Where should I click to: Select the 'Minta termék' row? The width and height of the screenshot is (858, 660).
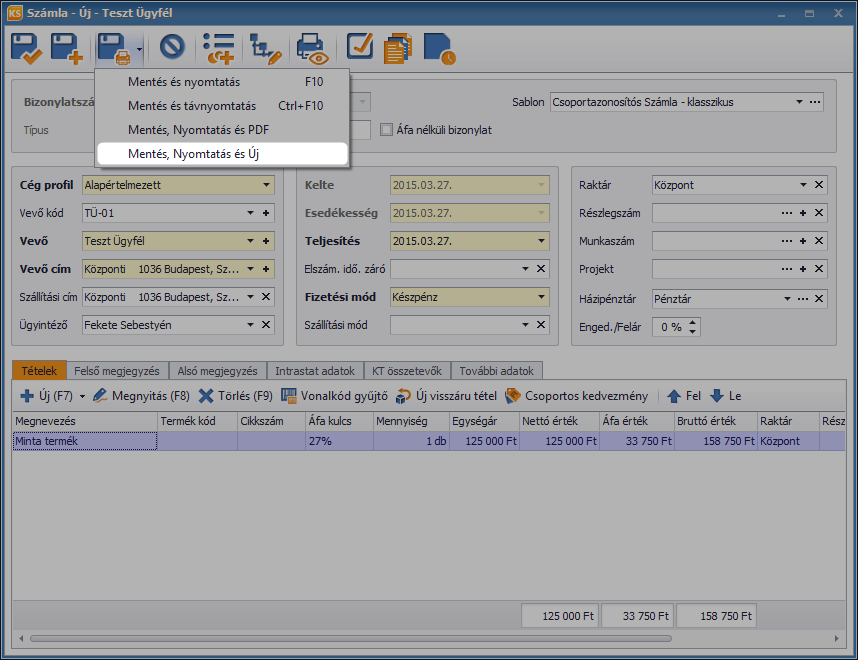429,441
